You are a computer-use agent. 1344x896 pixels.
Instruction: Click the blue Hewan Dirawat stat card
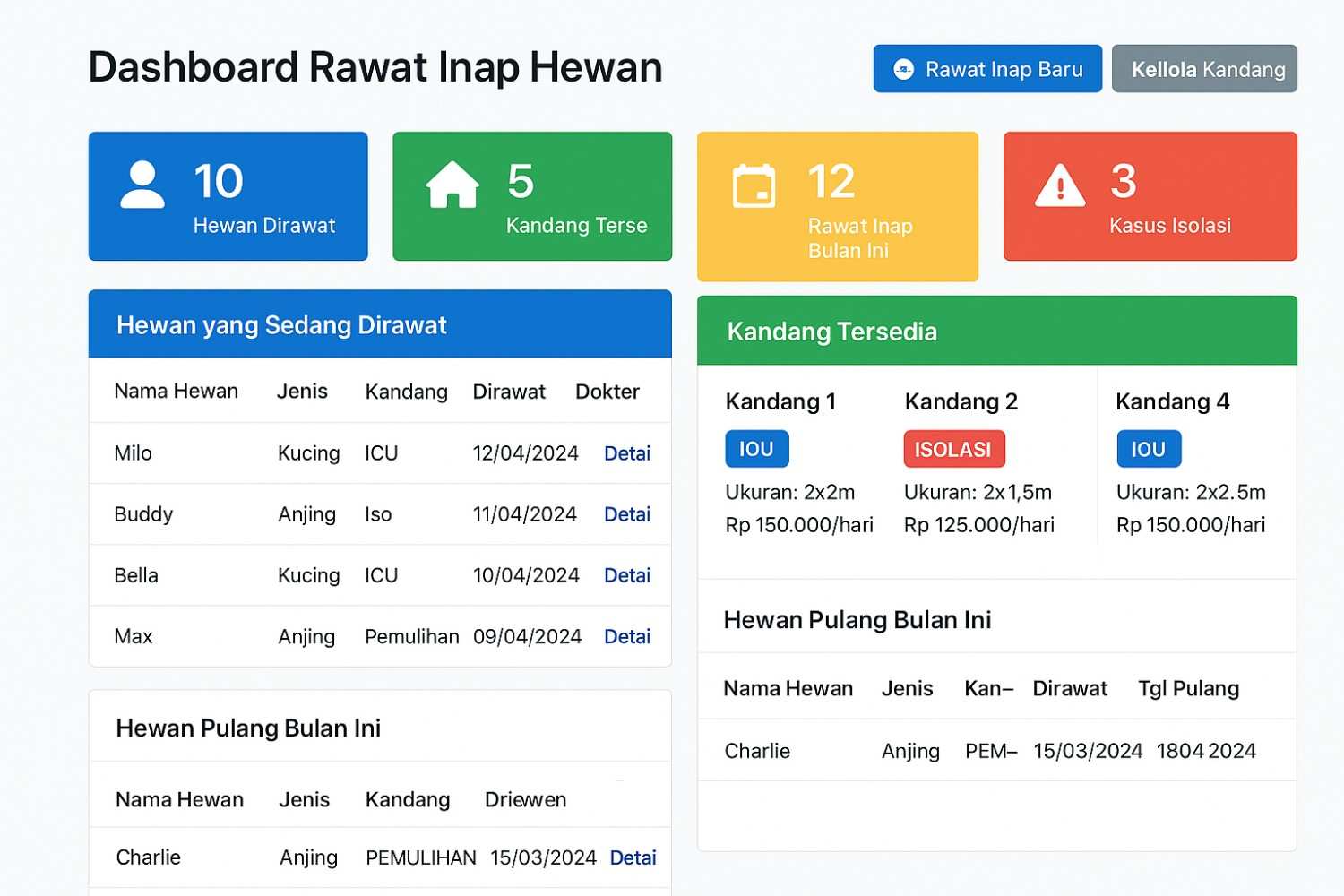228,196
